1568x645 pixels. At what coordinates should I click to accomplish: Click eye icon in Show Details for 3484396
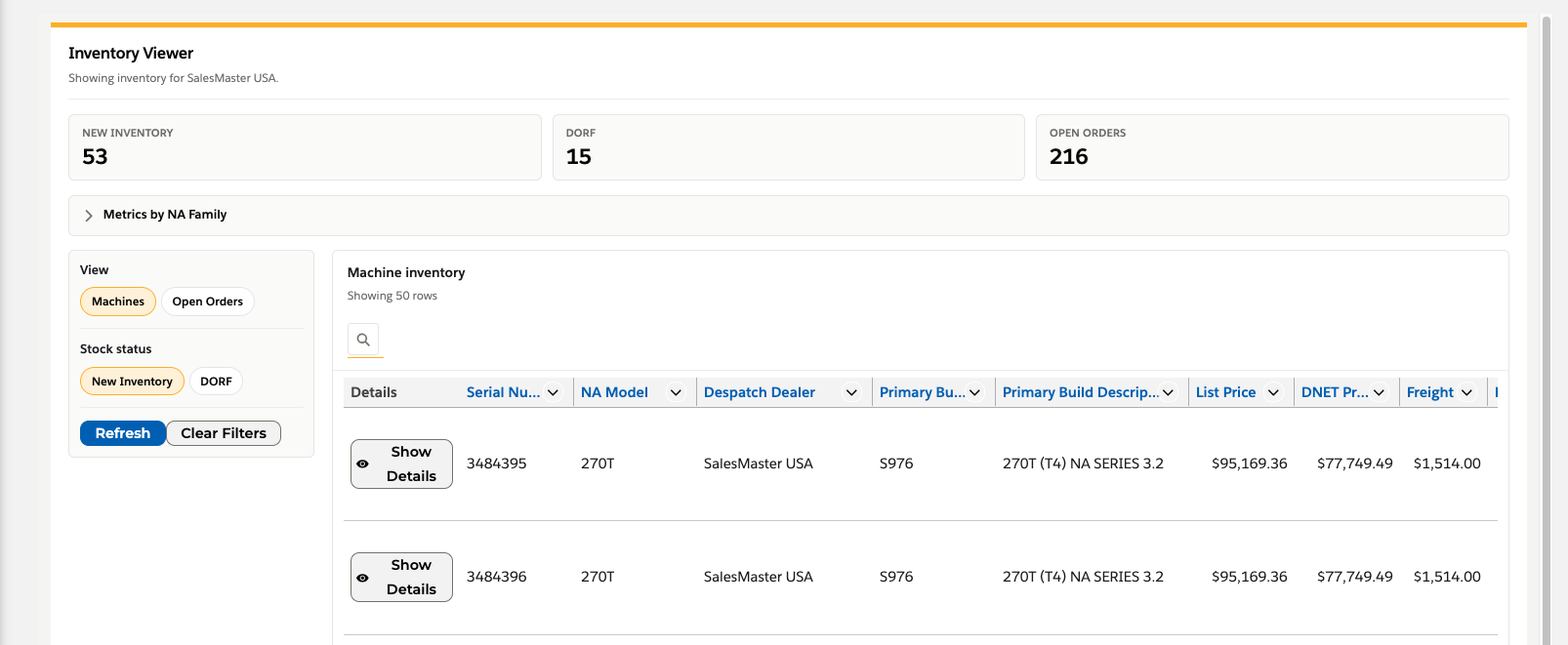[362, 578]
